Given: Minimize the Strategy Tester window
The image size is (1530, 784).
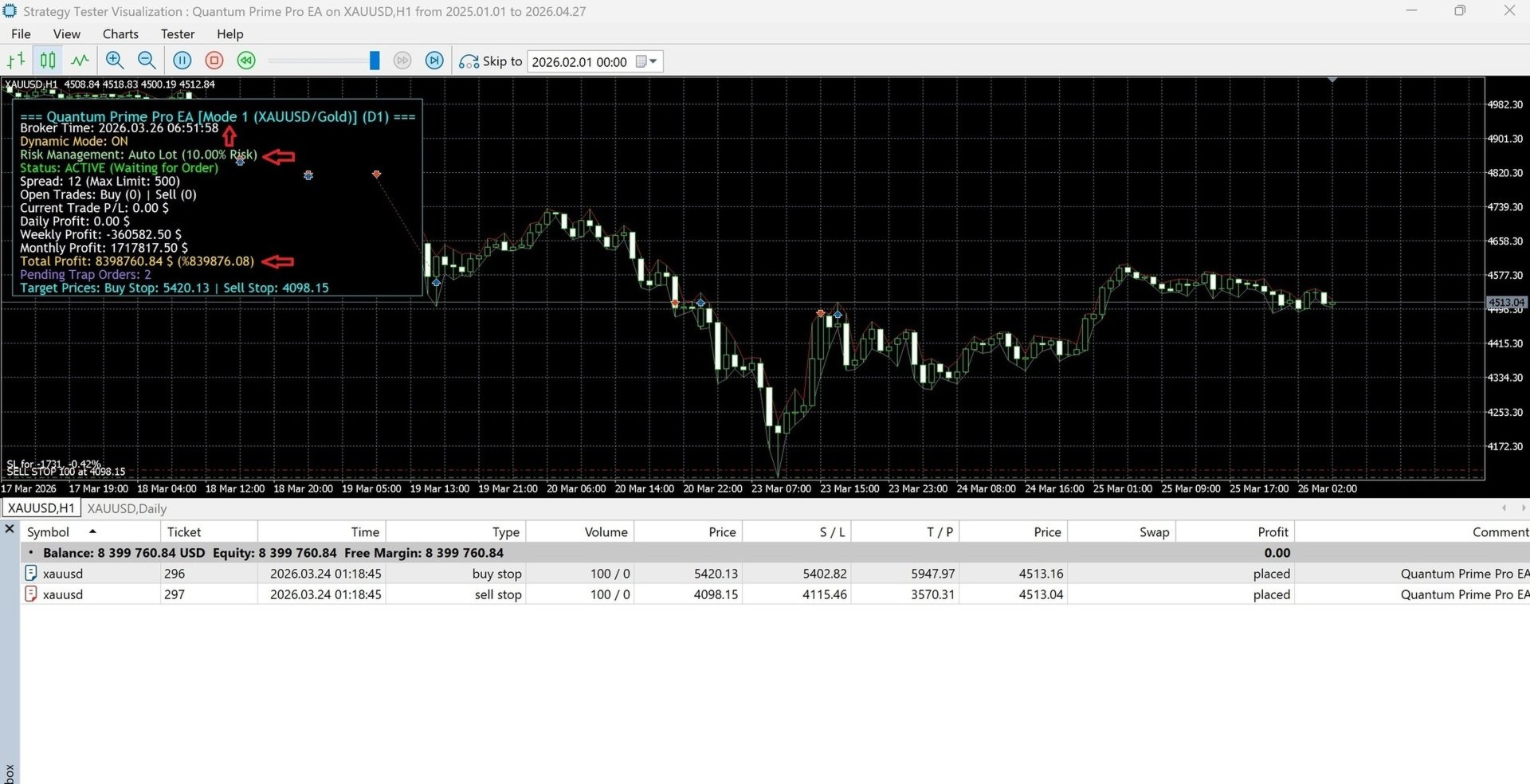Looking at the screenshot, I should click(x=1411, y=11).
